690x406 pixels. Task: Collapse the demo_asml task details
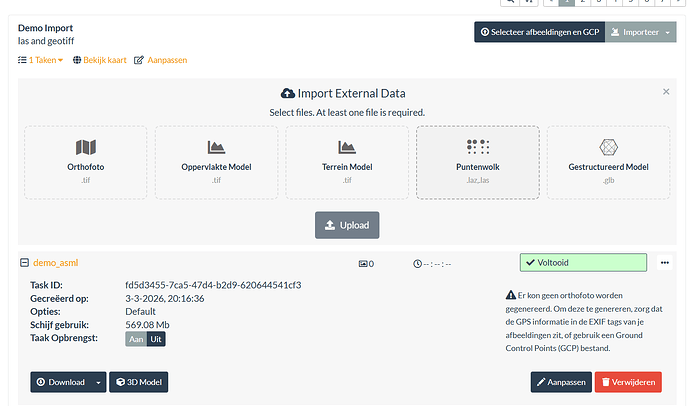25,263
